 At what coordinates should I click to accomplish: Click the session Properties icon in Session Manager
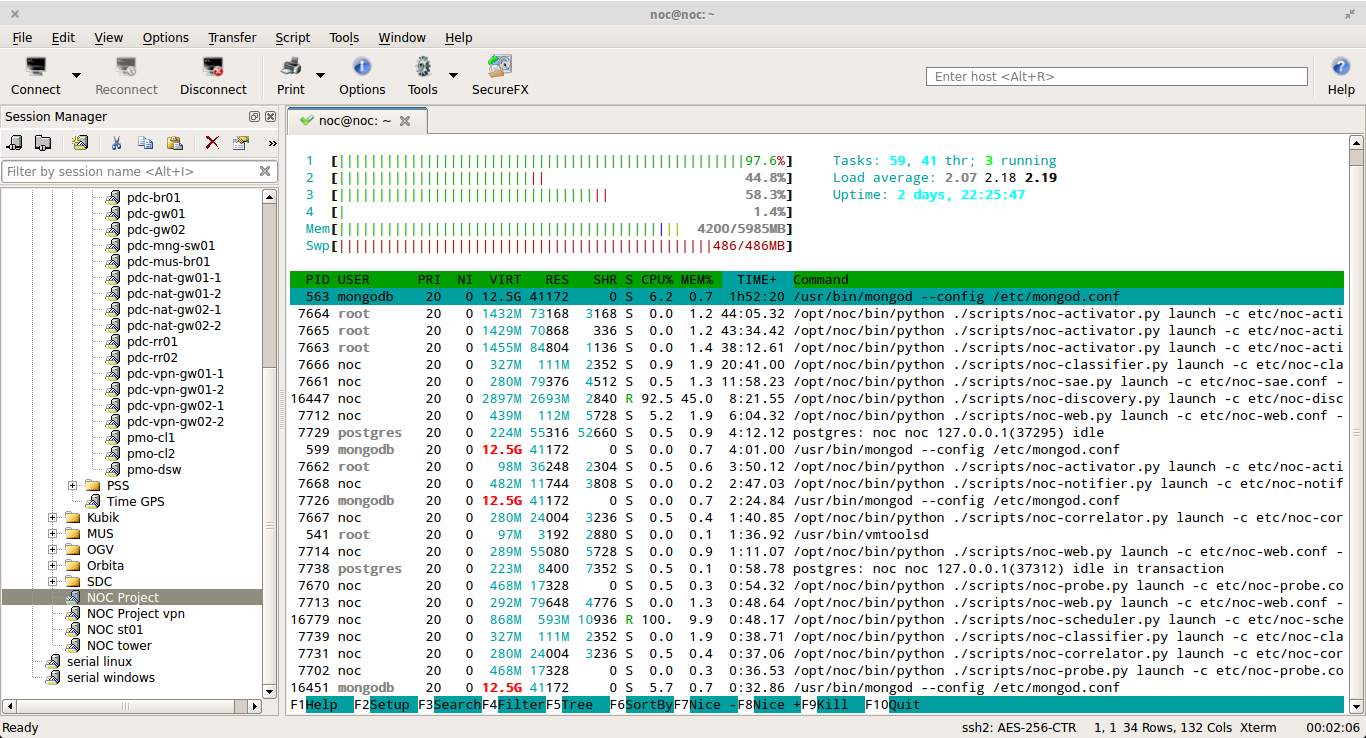coord(241,143)
